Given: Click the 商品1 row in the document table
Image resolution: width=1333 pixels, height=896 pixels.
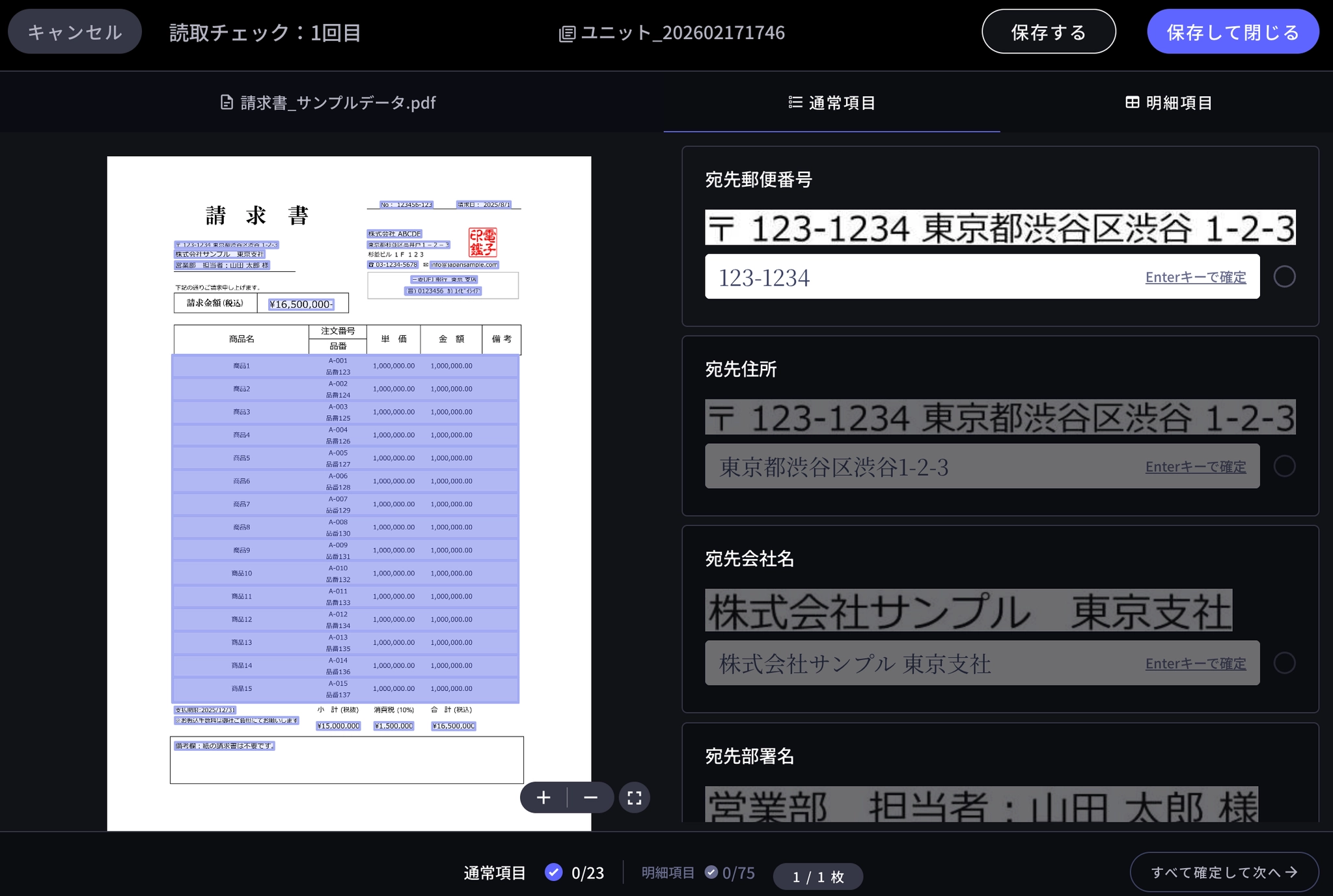Looking at the screenshot, I should (346, 366).
